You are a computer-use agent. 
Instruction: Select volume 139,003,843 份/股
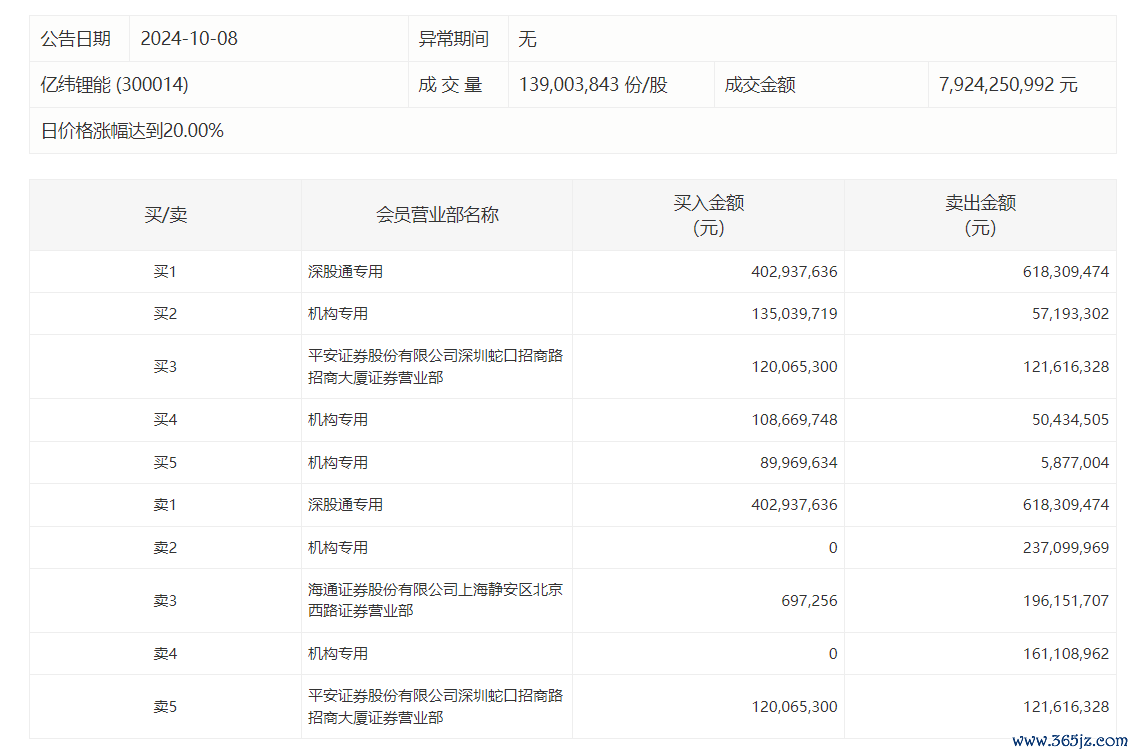593,85
